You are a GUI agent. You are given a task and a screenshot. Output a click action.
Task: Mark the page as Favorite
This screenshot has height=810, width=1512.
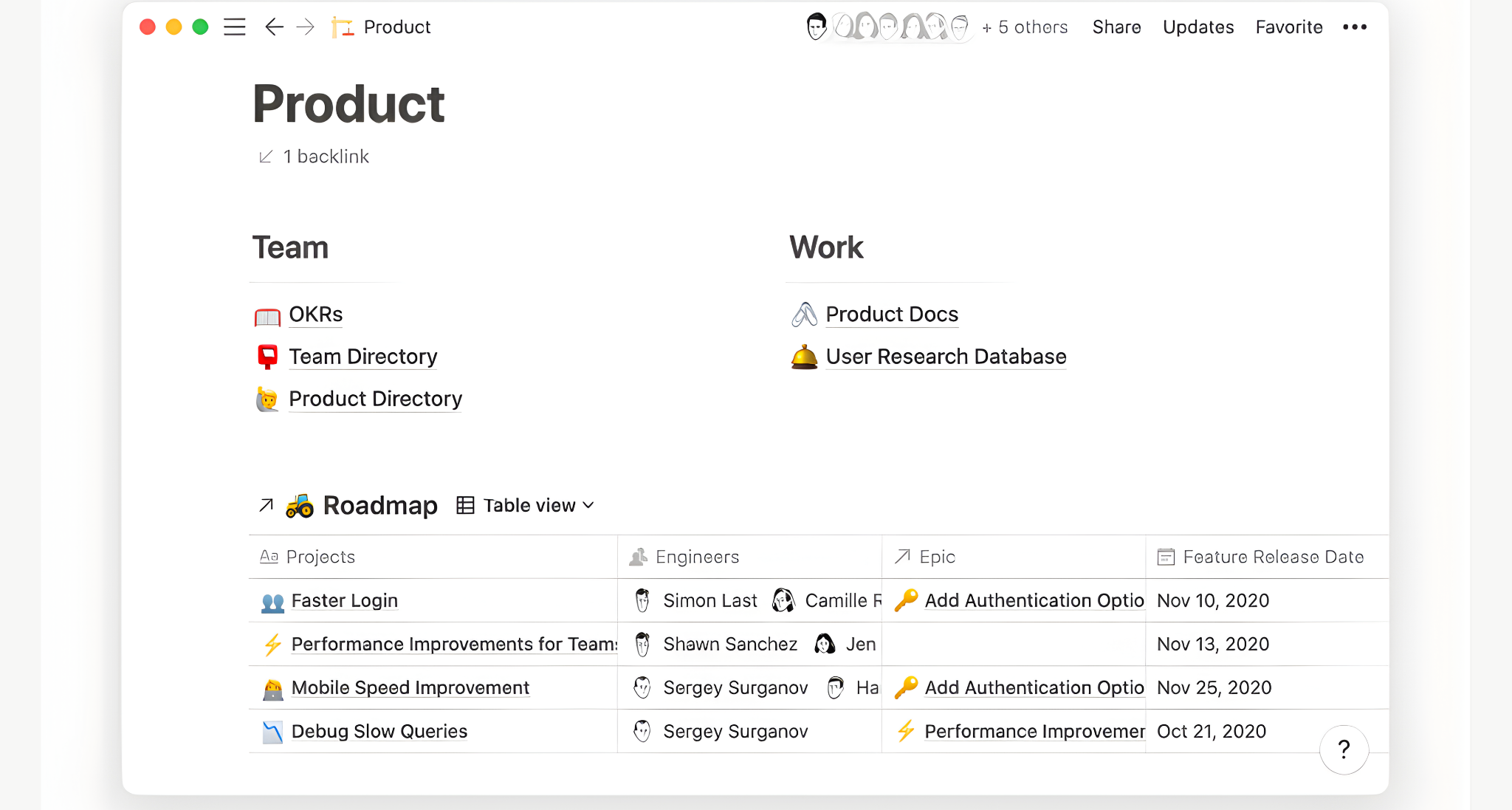1288,27
